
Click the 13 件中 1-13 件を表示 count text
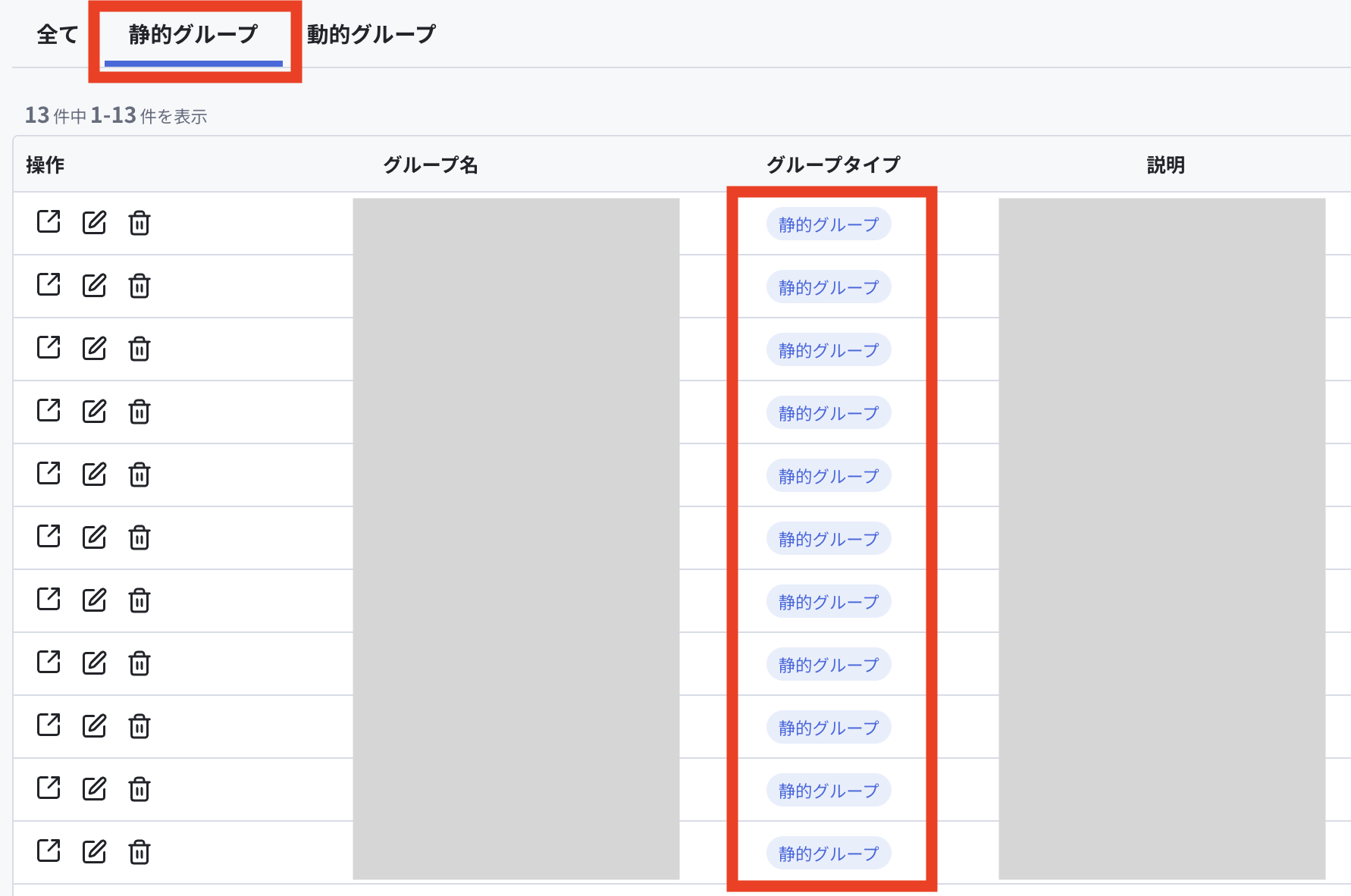pos(116,115)
